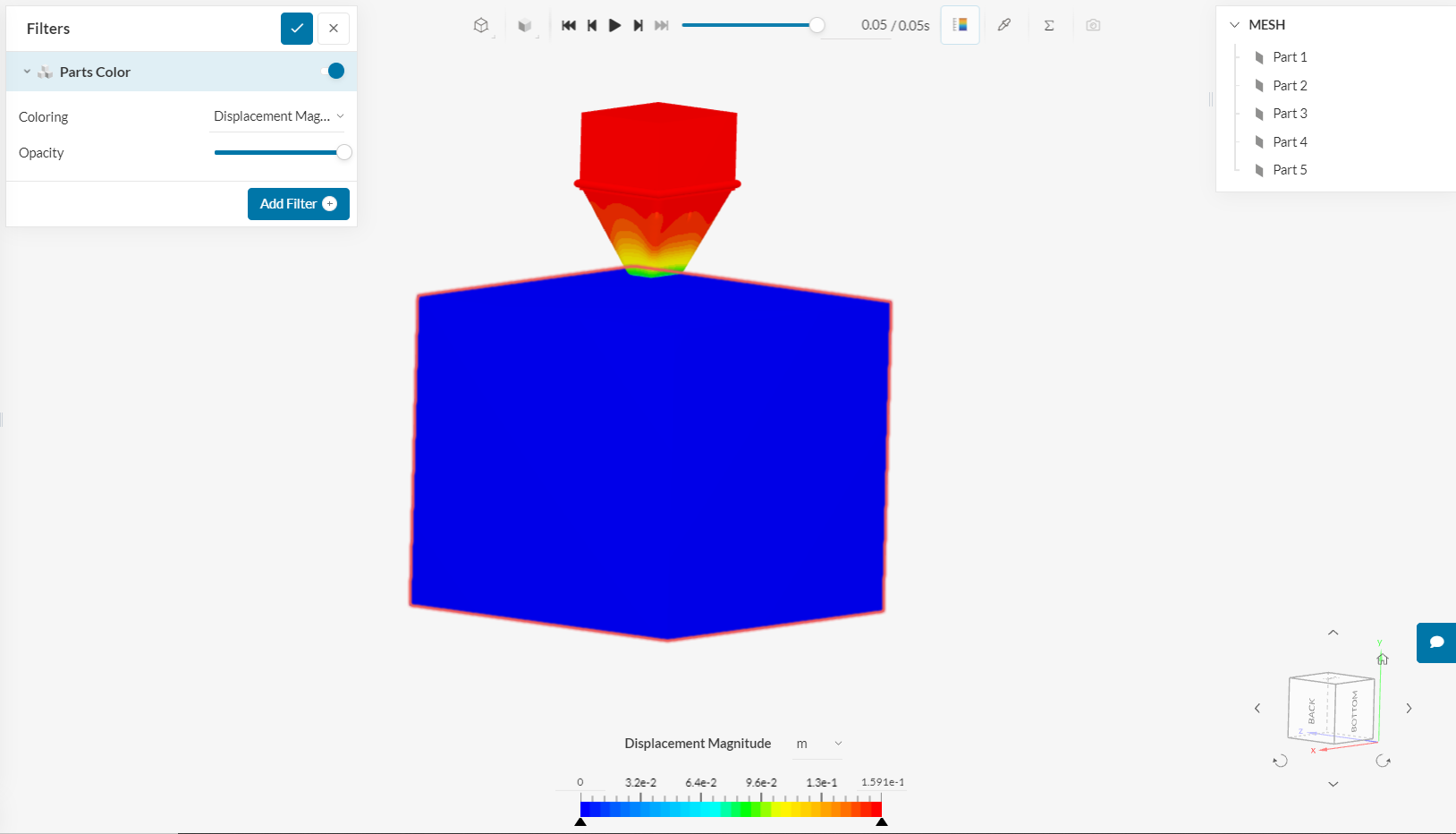The width and height of the screenshot is (1456, 834).
Task: Jump to the first time step
Action: pyautogui.click(x=569, y=25)
